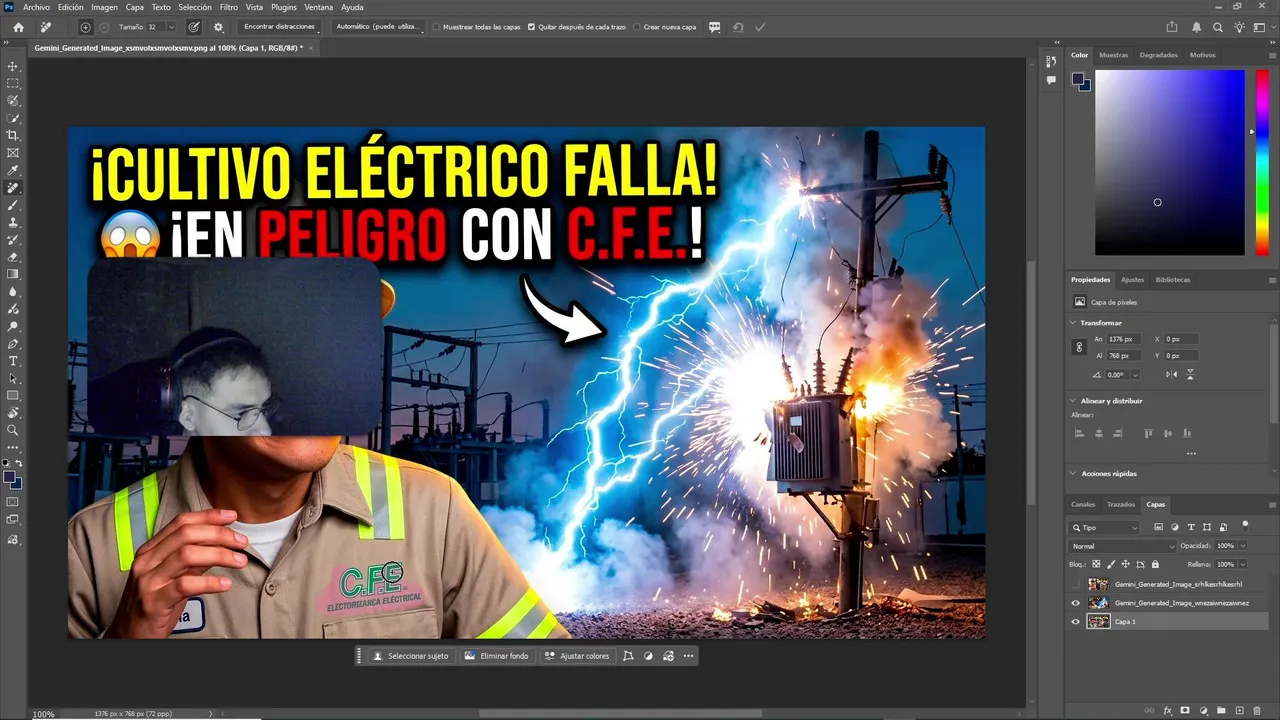Image resolution: width=1280 pixels, height=720 pixels.
Task: Hide the Capa 1 layer
Action: (1076, 621)
